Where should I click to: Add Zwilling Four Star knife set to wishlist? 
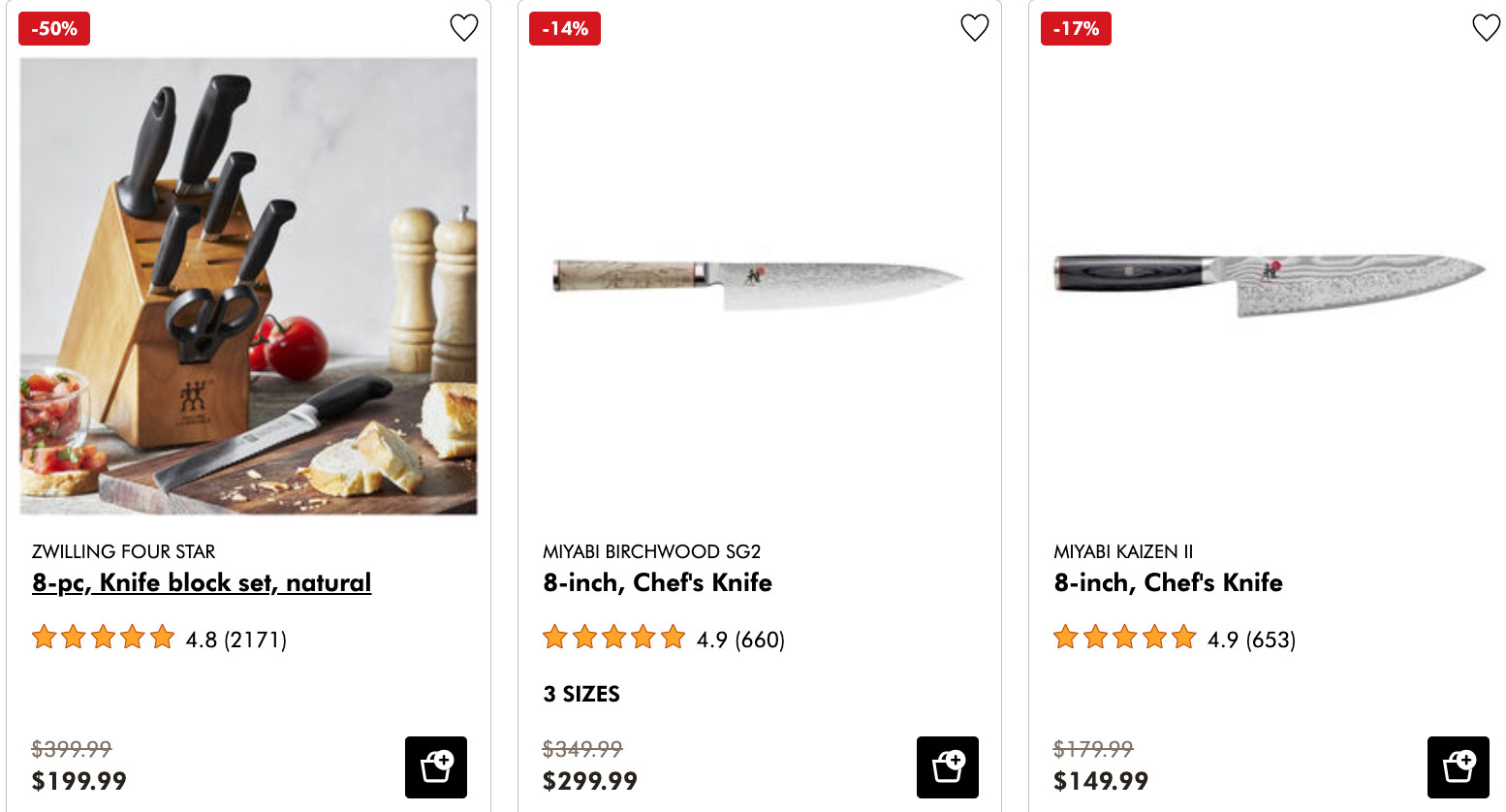464,28
